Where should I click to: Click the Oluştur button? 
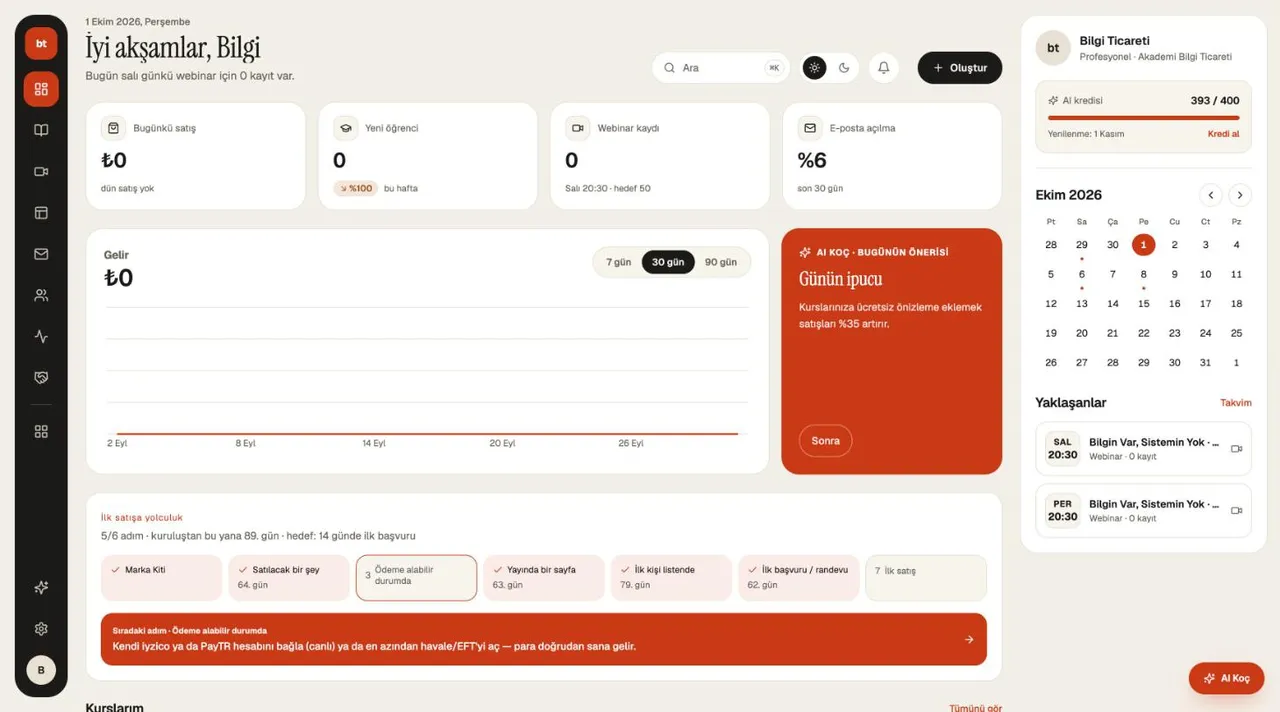tap(960, 68)
